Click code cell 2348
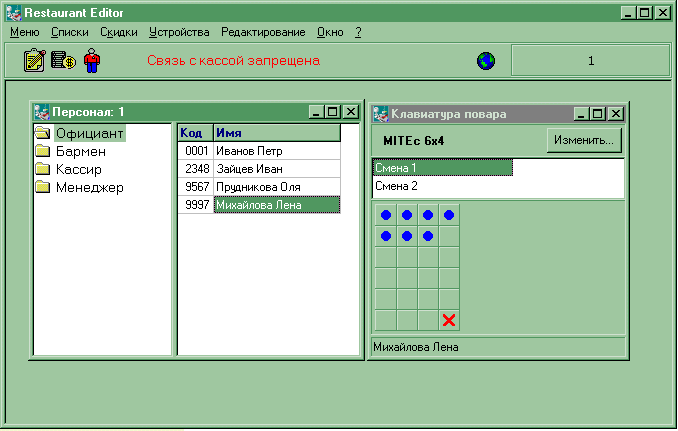Viewport: 678px width, 431px height. point(196,169)
